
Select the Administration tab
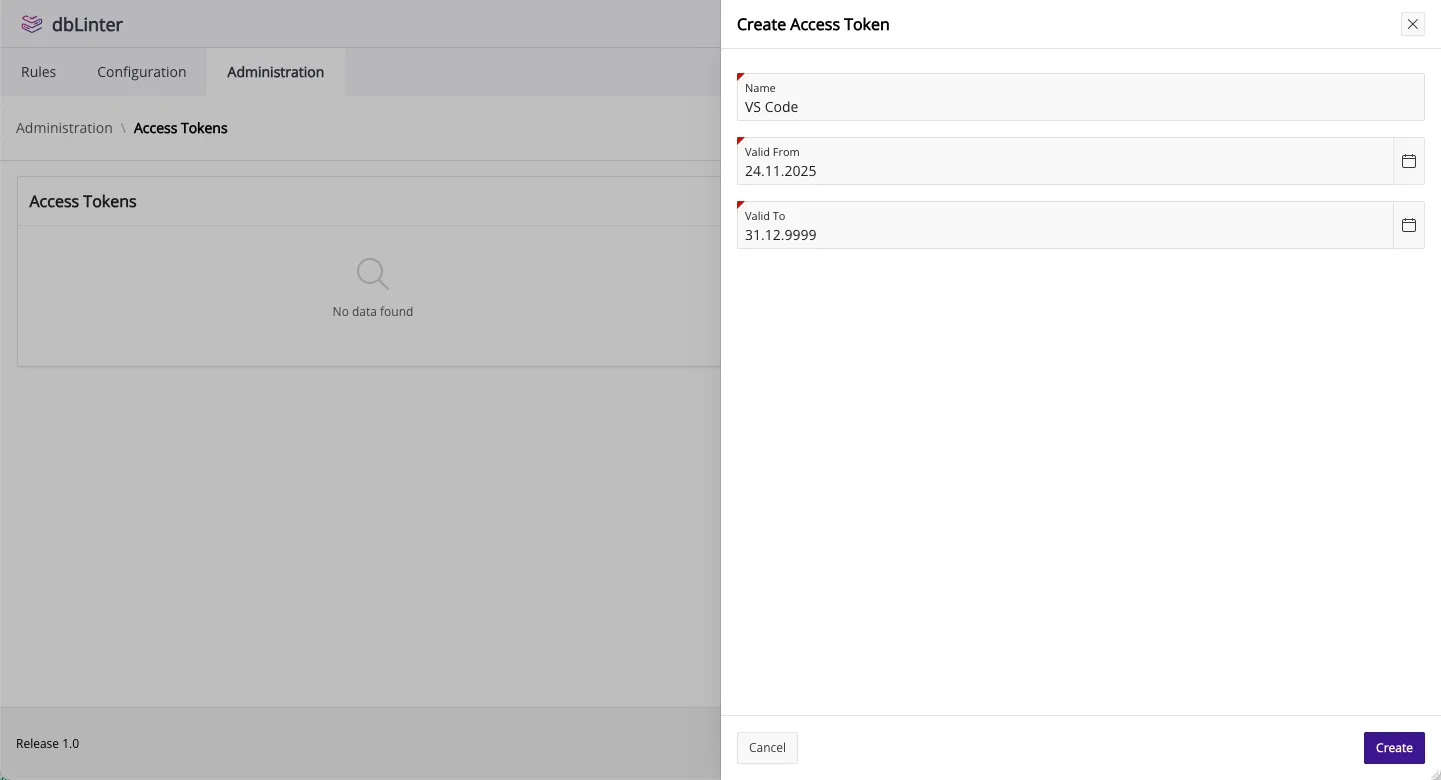[x=275, y=72]
